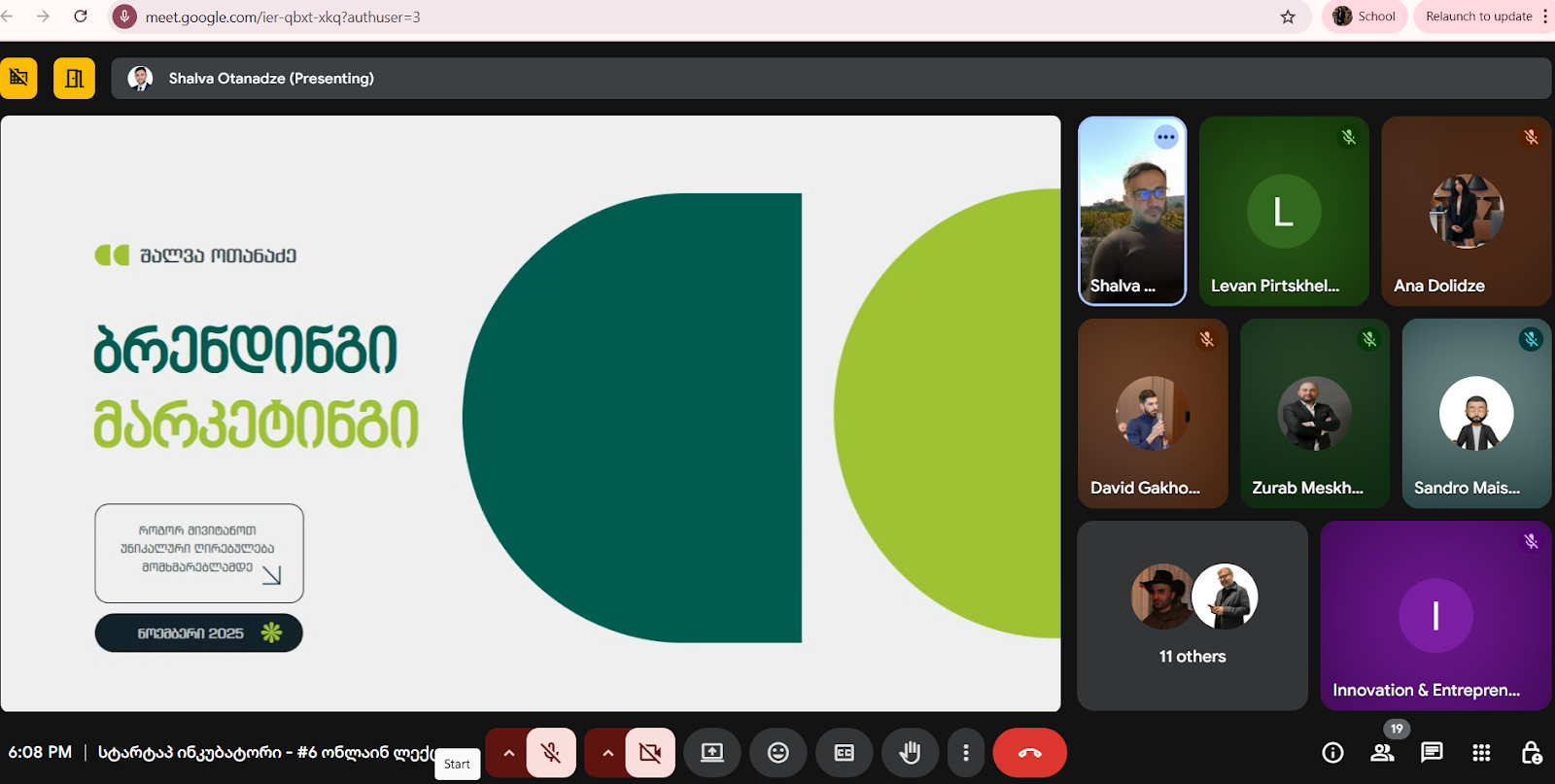Raise your hand in the meeting
This screenshot has height=784, width=1555.
pyautogui.click(x=910, y=753)
